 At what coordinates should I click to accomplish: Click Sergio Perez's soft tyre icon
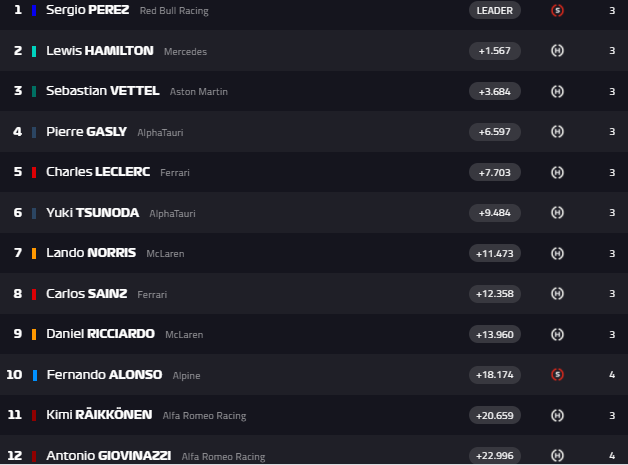point(557,10)
